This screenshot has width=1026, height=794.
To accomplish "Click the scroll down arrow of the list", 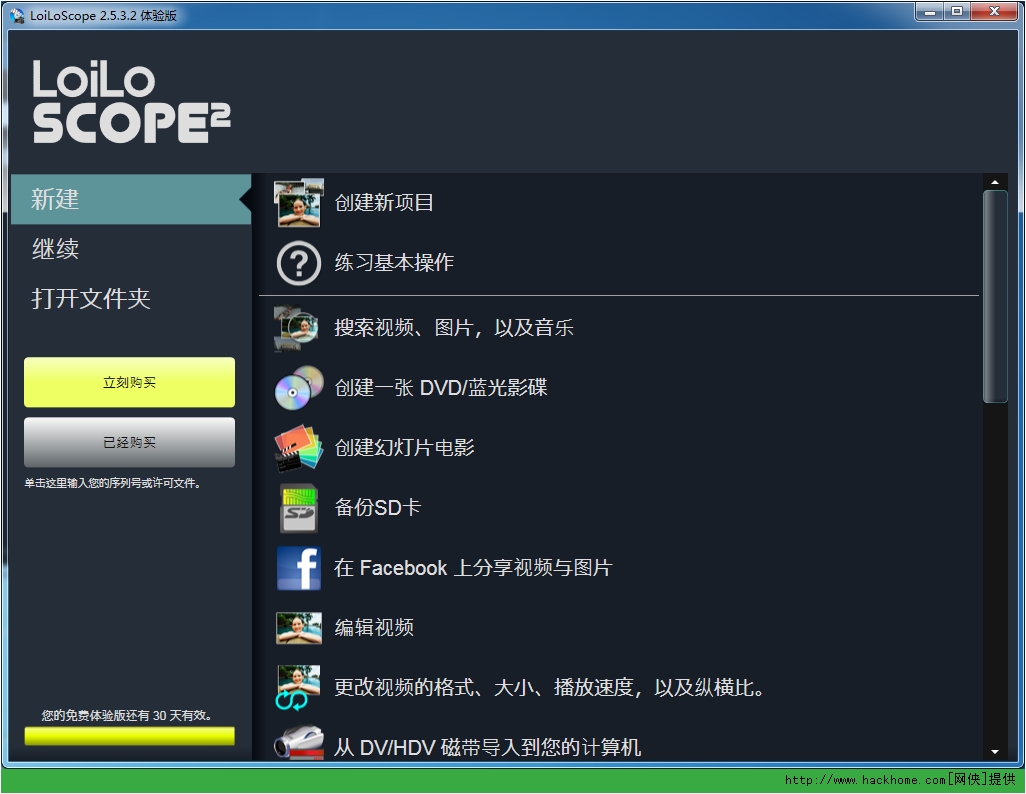I will [995, 752].
